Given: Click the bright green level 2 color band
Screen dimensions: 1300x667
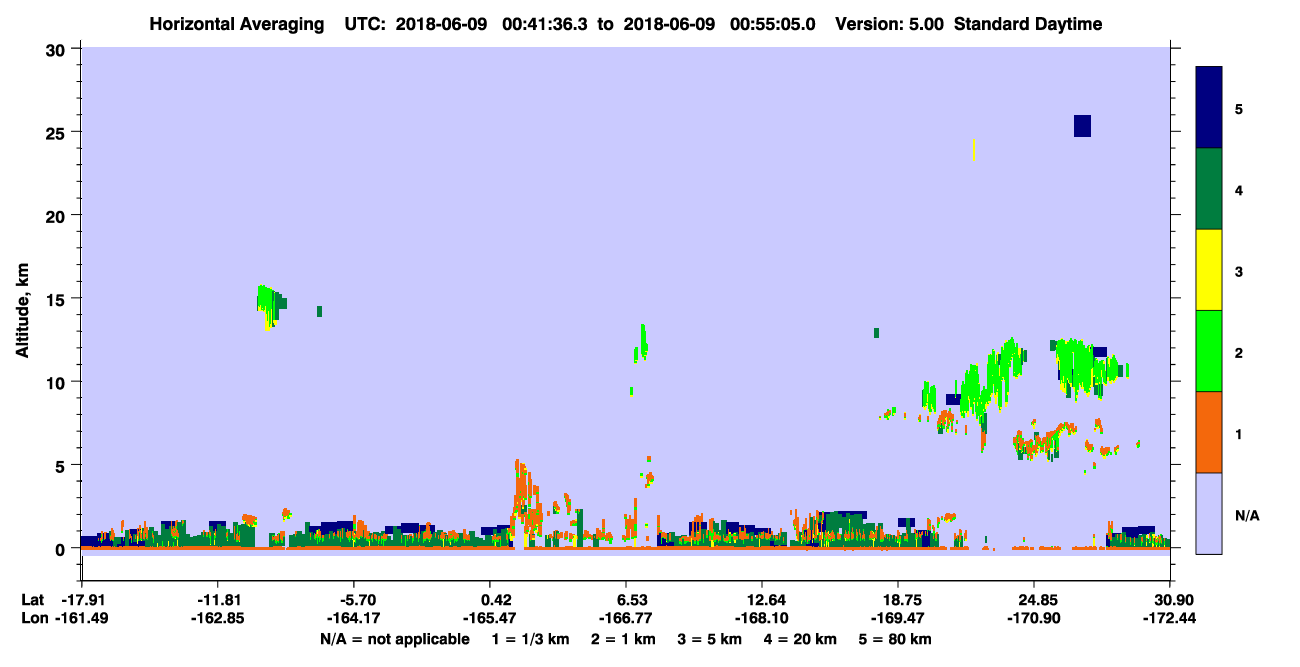Looking at the screenshot, I should point(1209,351).
